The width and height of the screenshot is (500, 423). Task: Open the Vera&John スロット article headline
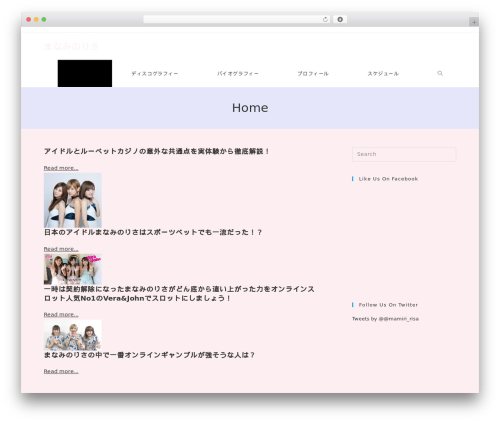tap(179, 293)
